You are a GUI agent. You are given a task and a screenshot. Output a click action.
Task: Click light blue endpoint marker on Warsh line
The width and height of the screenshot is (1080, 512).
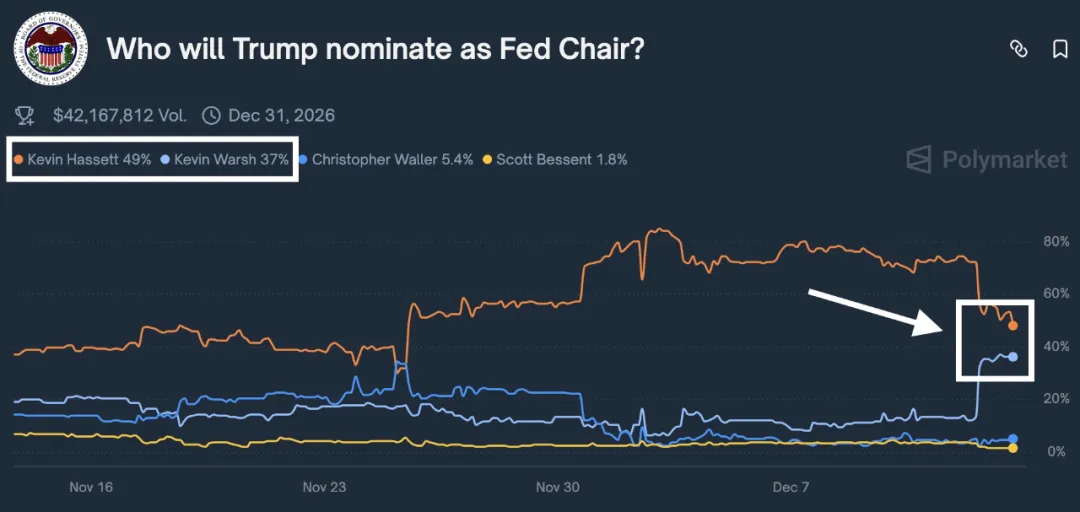(x=1013, y=357)
